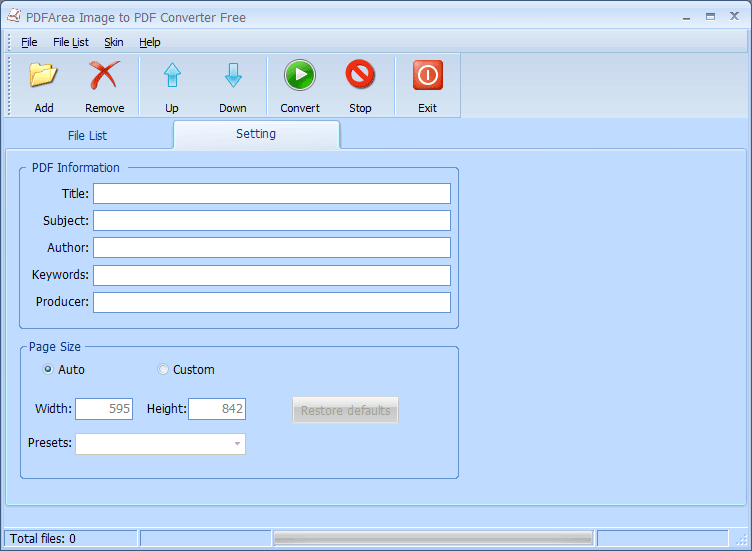This screenshot has width=752, height=551.
Task: Click the Width field showing 595
Action: [x=104, y=409]
